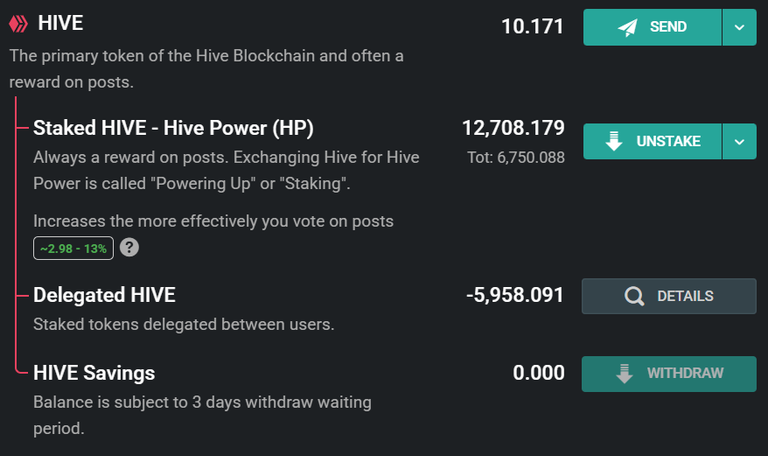This screenshot has width=768, height=456.
Task: Expand the SEND dropdown chevron
Action: 740,27
